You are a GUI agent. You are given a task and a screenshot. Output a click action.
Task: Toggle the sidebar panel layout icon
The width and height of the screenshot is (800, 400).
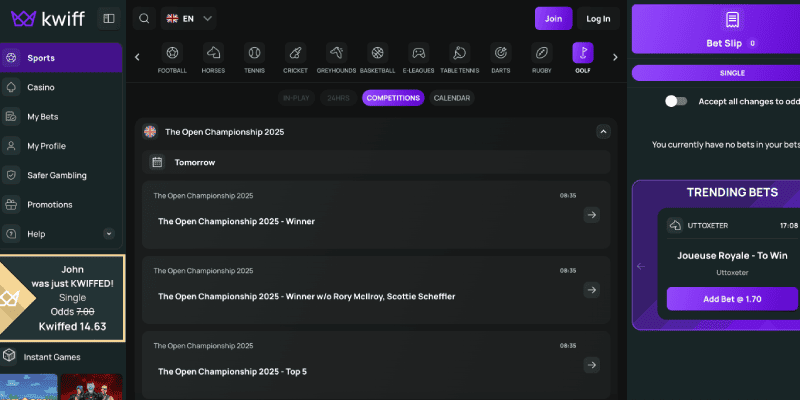pos(109,19)
